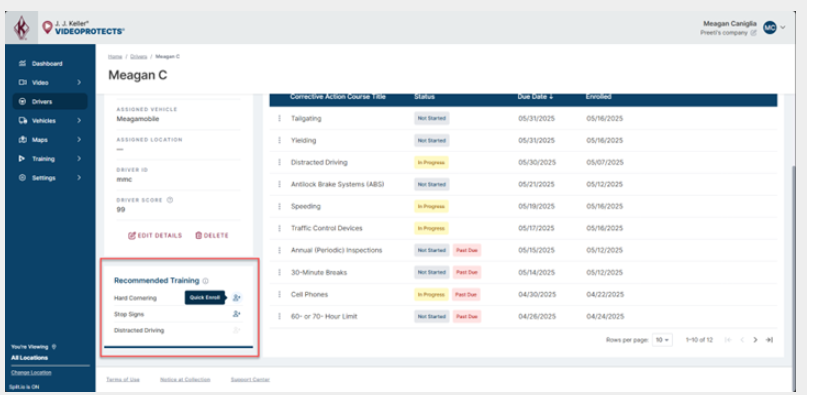
Task: Click the Home breadcrumb link
Action: [x=115, y=56]
